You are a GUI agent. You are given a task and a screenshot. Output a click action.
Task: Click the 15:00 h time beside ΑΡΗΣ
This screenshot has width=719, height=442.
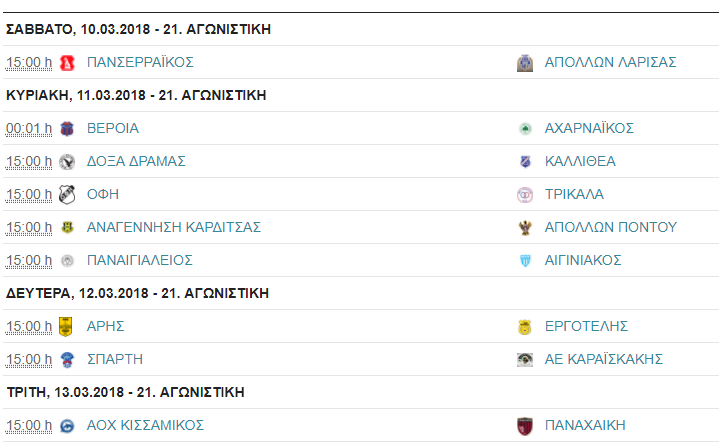pyautogui.click(x=28, y=326)
